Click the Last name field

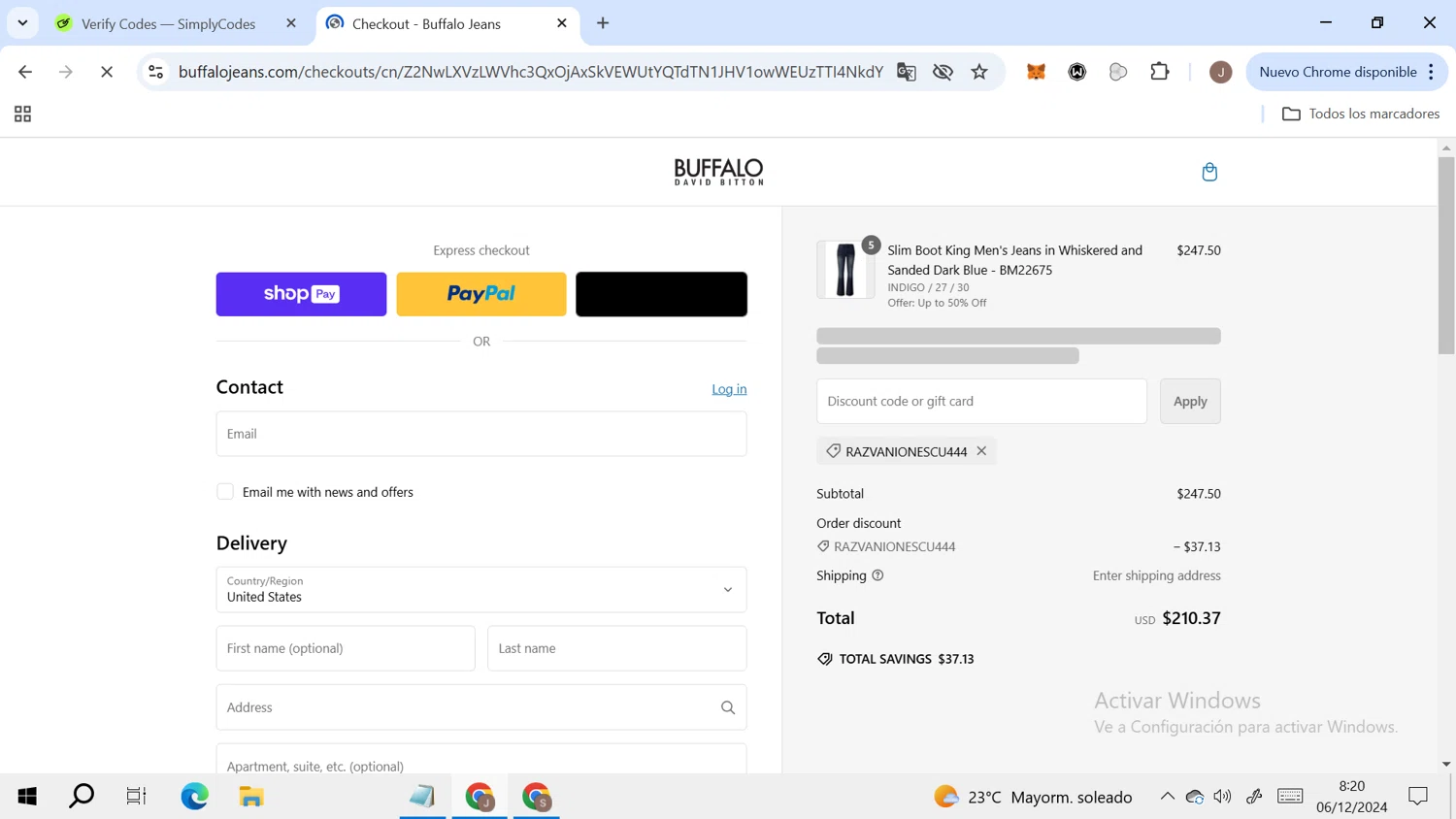coord(617,648)
